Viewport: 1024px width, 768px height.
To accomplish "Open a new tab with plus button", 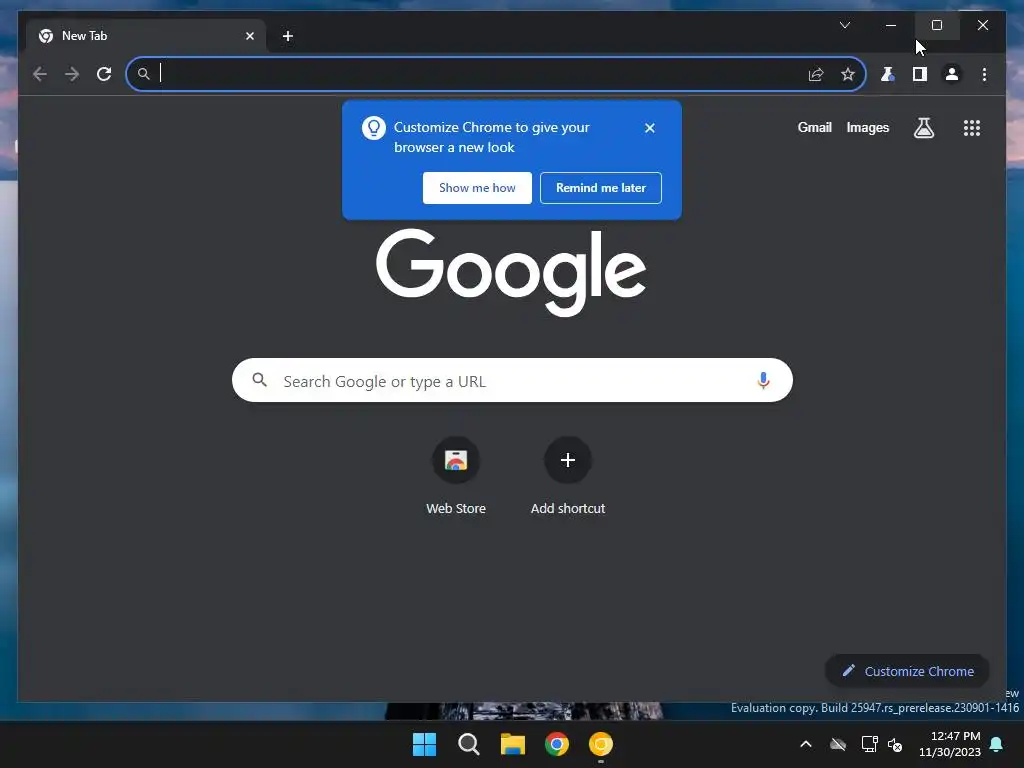I will point(287,36).
